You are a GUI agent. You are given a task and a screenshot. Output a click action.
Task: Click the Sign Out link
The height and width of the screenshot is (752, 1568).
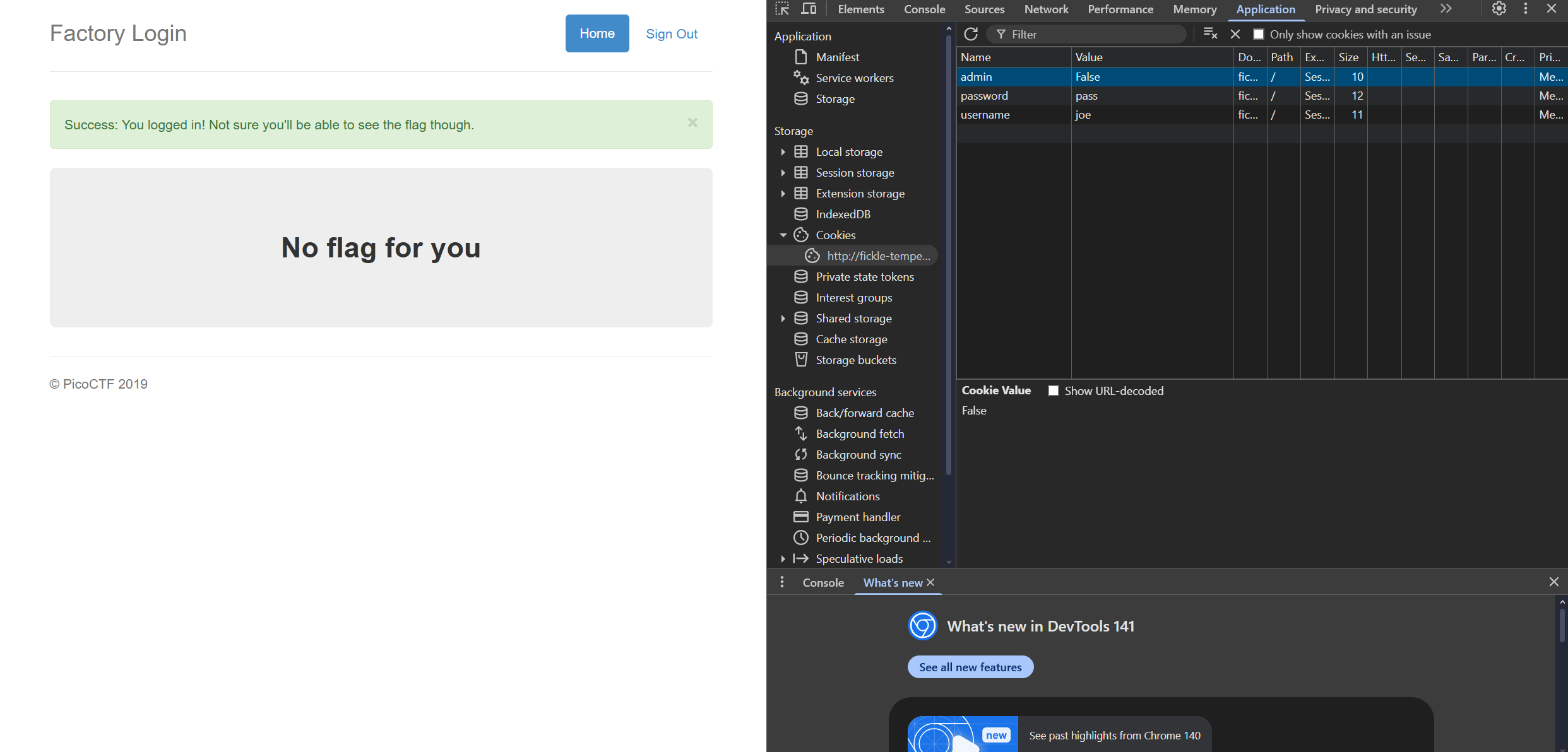[x=672, y=34]
